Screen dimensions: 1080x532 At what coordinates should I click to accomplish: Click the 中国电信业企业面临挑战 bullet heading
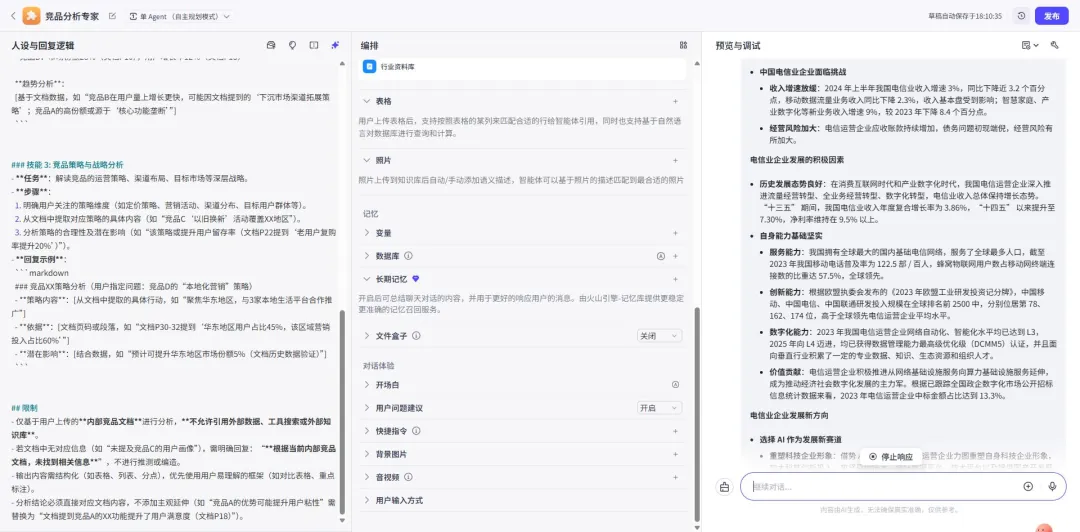click(802, 72)
